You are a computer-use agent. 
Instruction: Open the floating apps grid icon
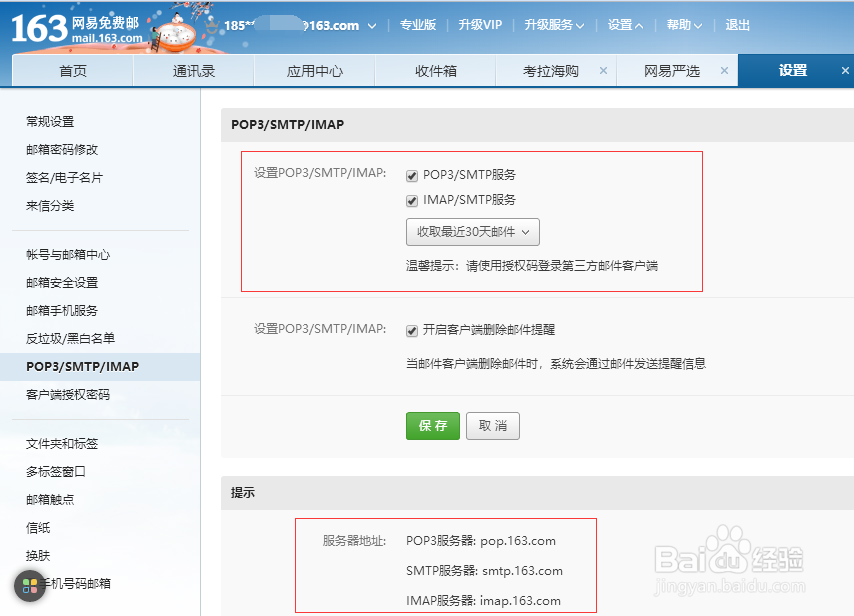30,586
